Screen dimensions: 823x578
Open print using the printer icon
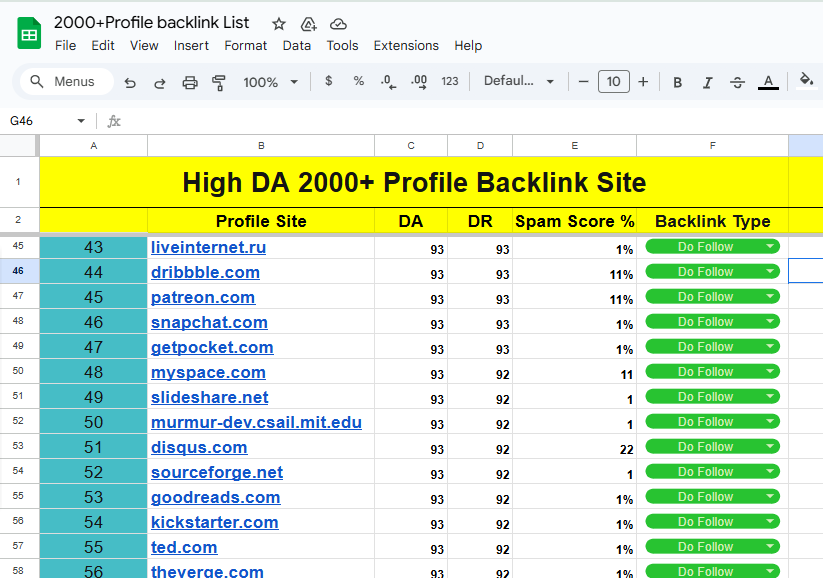(x=189, y=82)
